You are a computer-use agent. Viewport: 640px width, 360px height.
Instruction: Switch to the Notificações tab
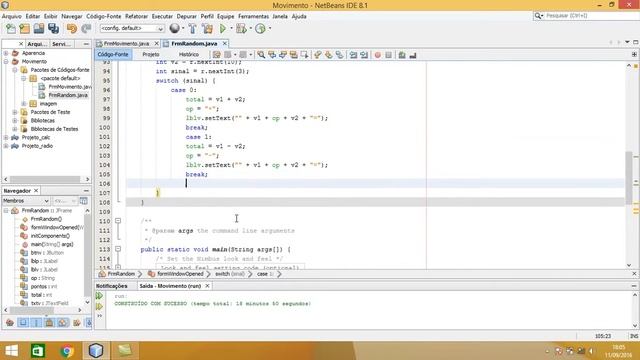[x=112, y=286]
